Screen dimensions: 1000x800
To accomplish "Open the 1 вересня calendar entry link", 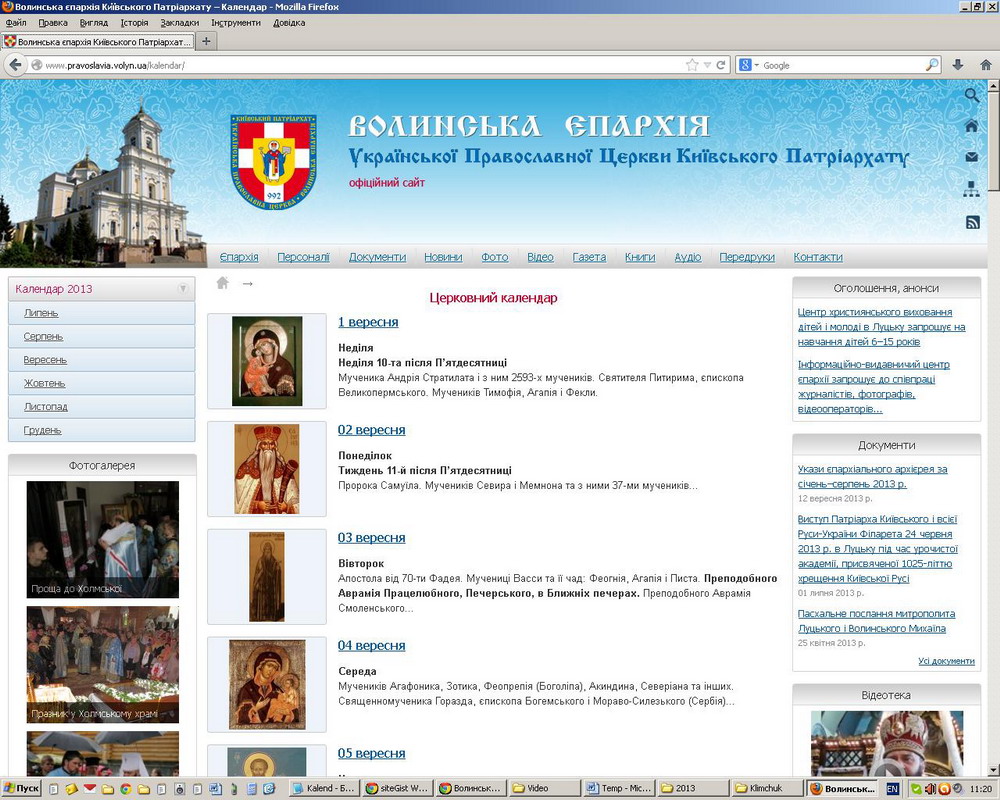I will click(x=368, y=322).
